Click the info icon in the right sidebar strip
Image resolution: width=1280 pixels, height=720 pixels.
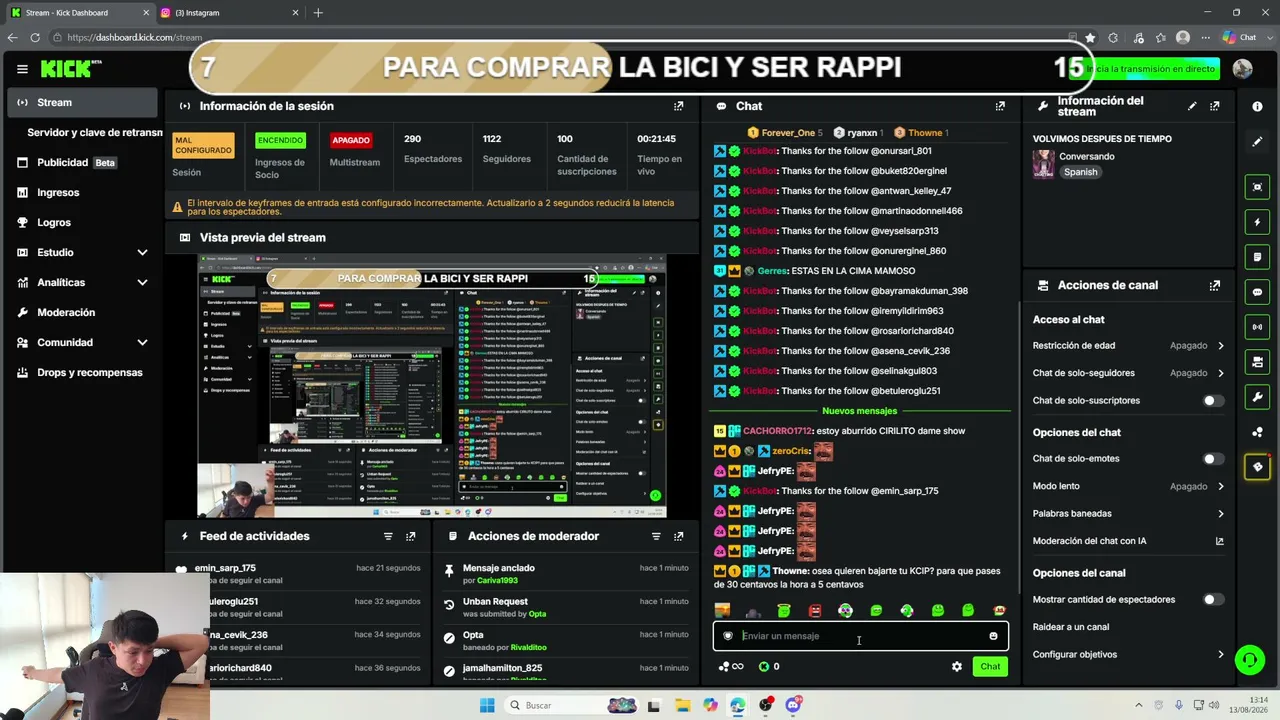point(1257,107)
